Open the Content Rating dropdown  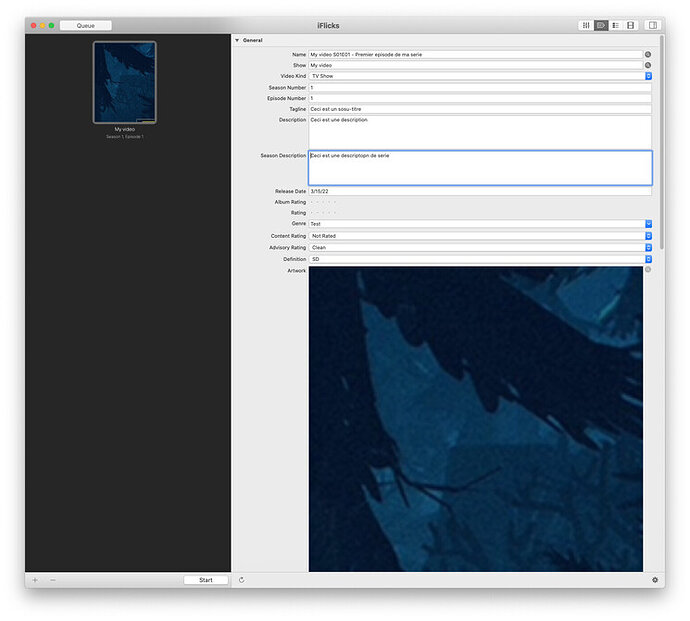tap(648, 236)
